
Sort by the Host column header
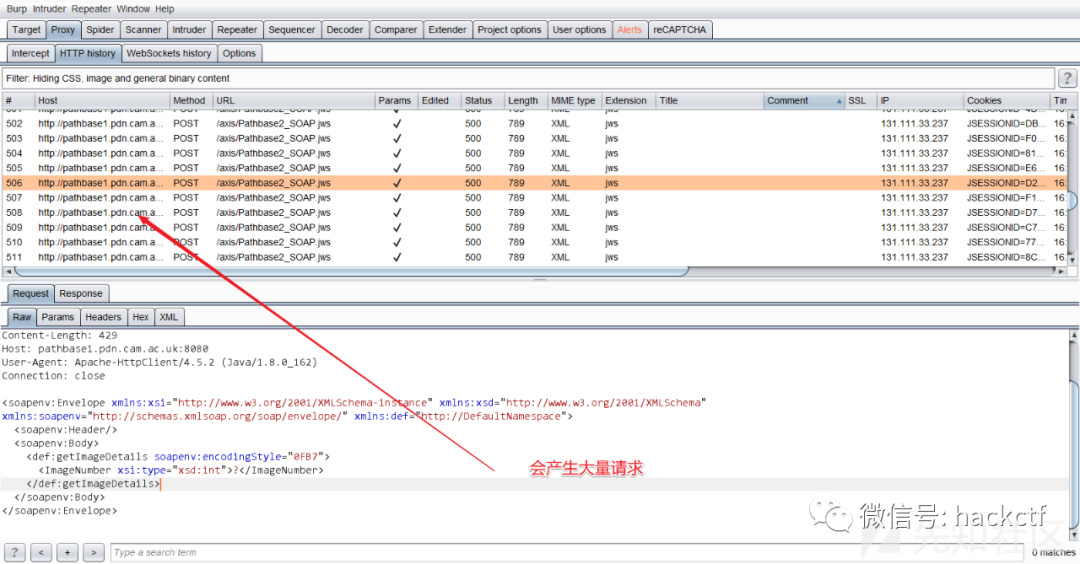pyautogui.click(x=101, y=101)
